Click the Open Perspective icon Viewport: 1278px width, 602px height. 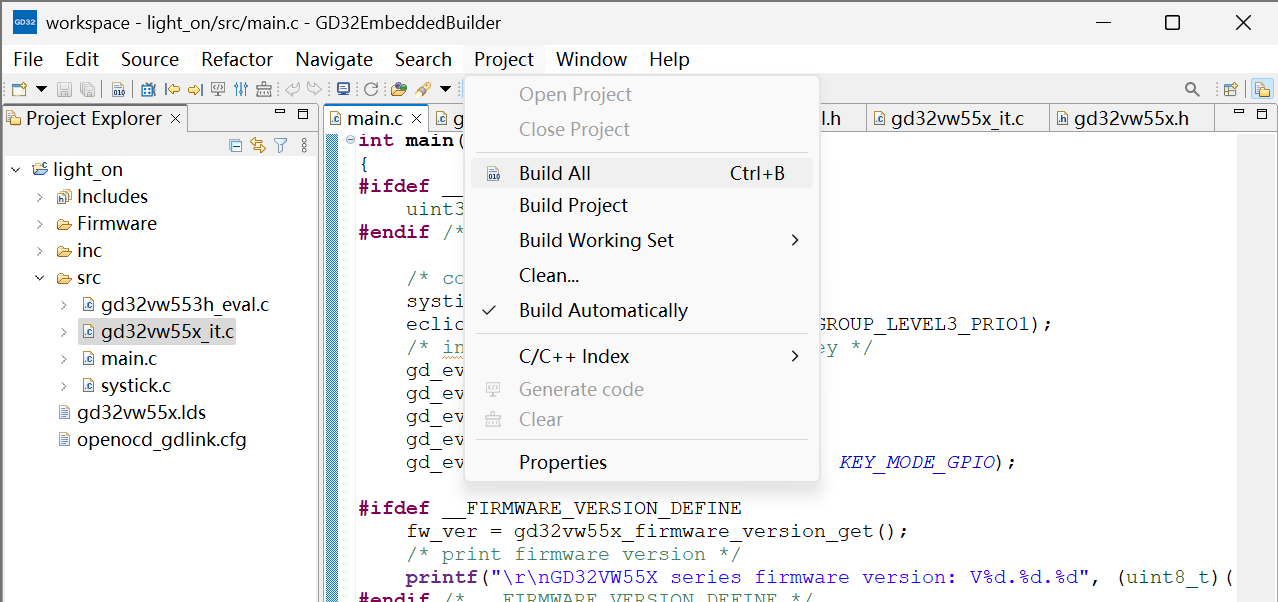tap(1231, 89)
